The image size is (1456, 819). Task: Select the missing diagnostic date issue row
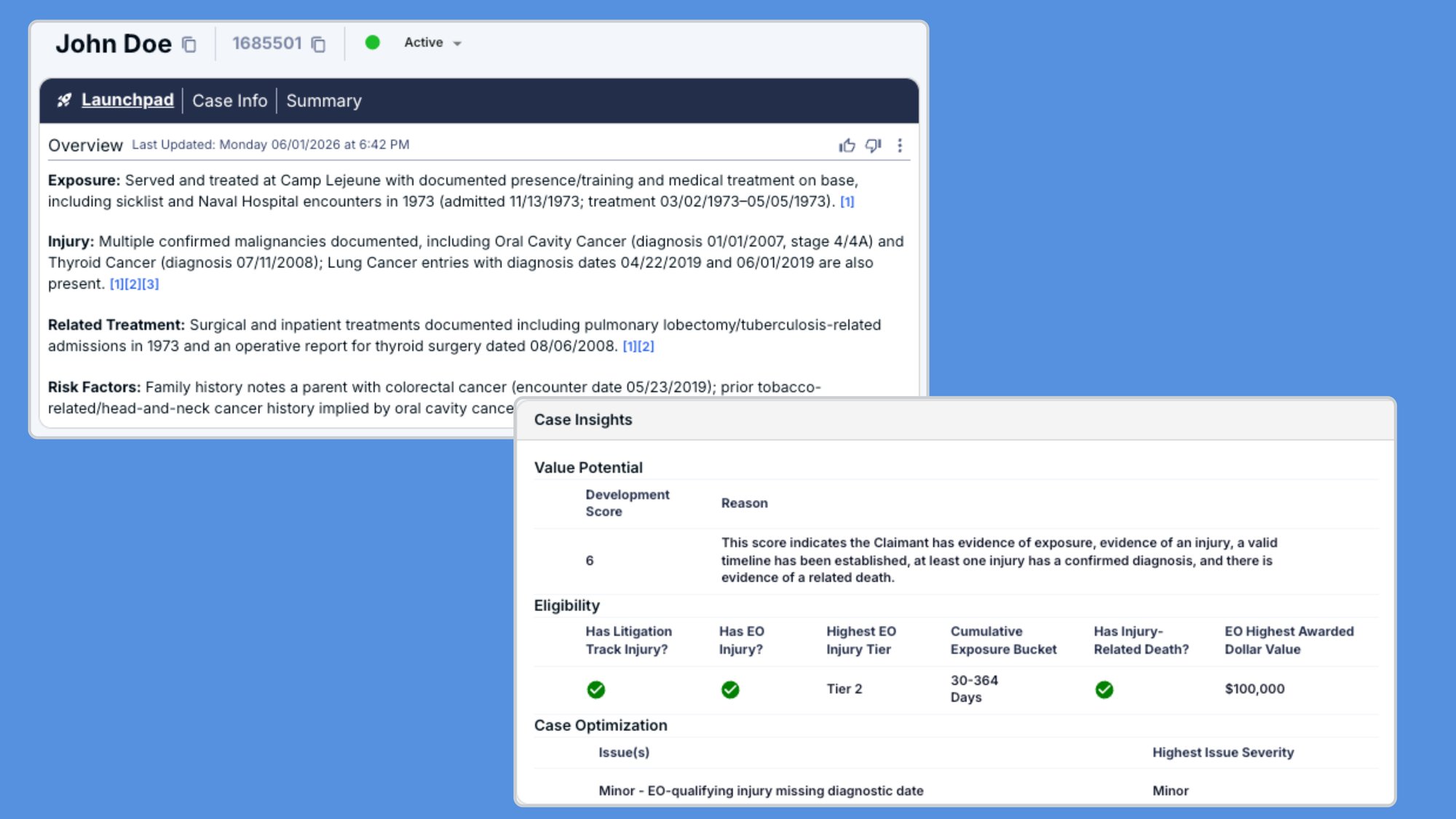tap(955, 790)
